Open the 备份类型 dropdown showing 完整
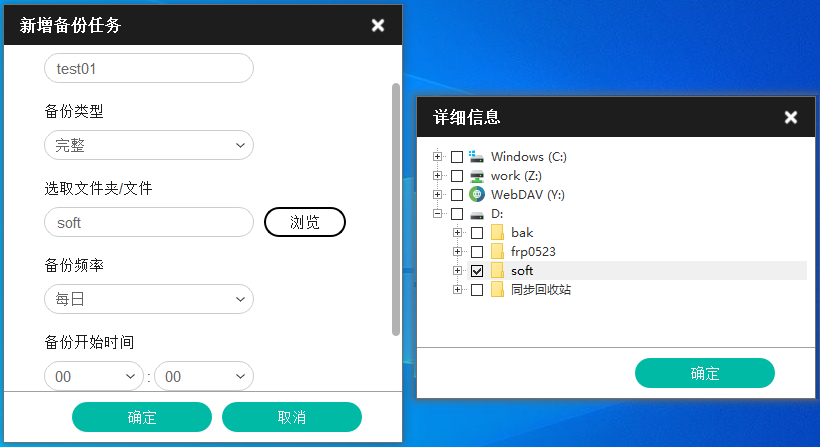The height and width of the screenshot is (447, 820). coord(149,145)
